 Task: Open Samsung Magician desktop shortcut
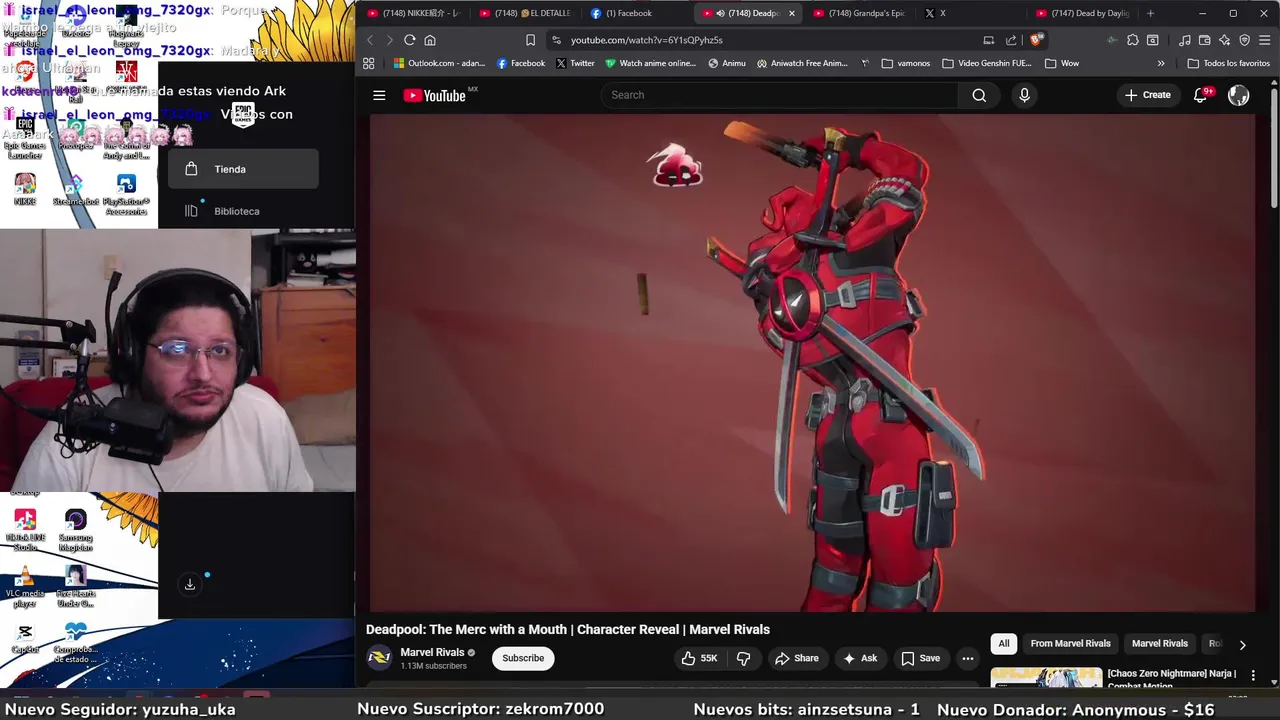pos(75,528)
